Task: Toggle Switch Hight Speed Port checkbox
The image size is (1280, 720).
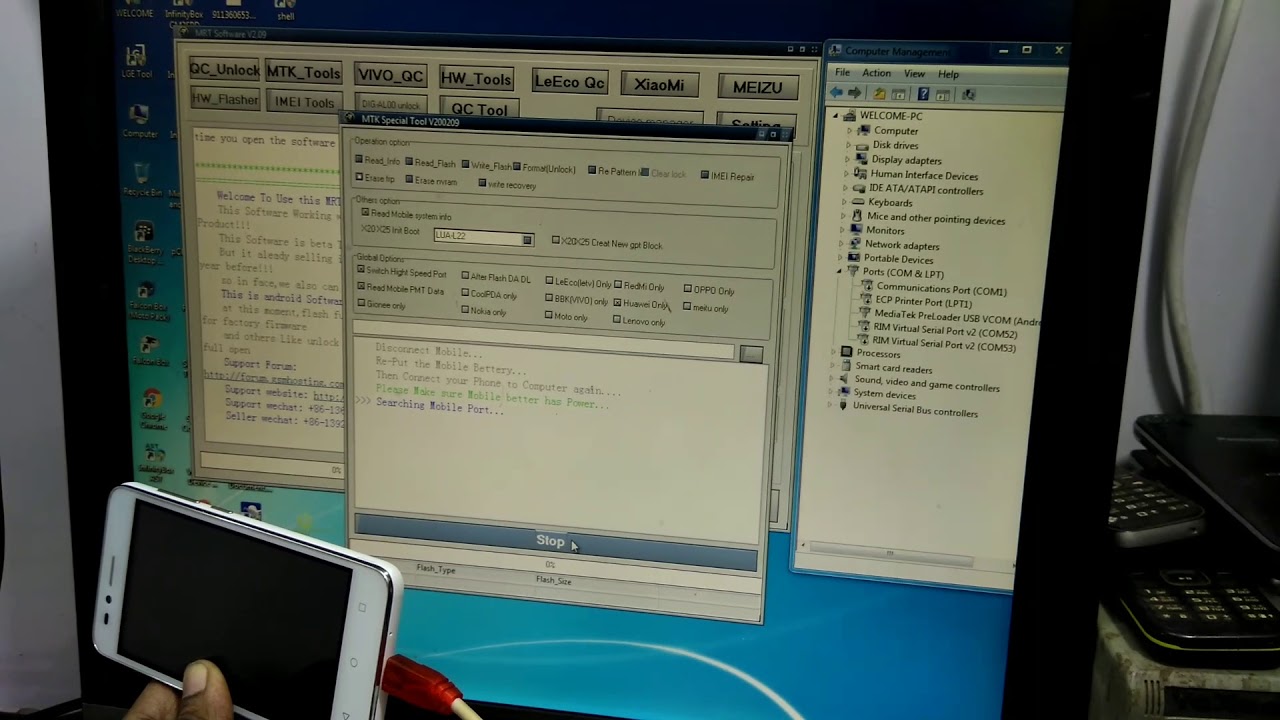Action: [362, 271]
